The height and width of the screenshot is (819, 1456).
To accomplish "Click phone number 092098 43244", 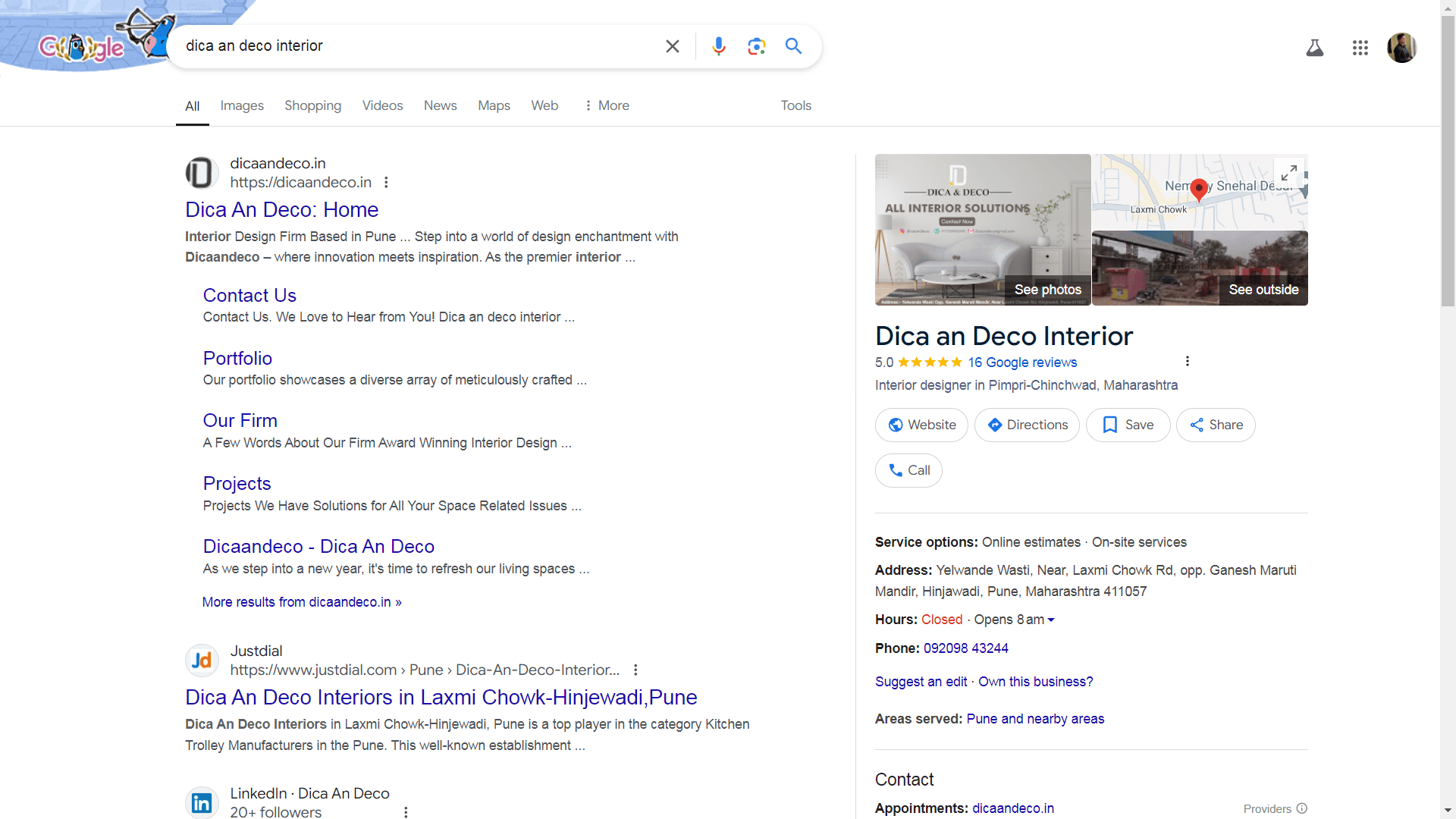I will (x=965, y=648).
